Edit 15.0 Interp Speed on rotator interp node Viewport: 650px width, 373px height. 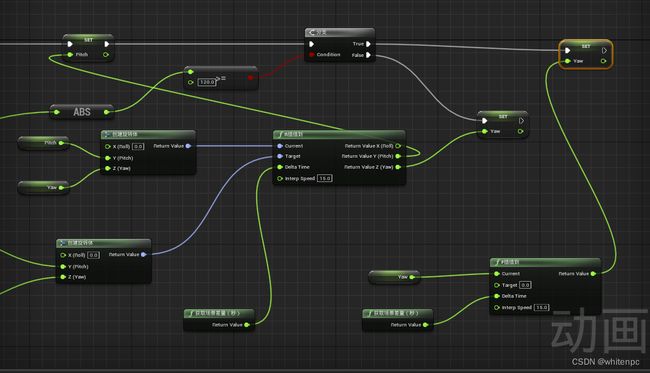coord(325,178)
